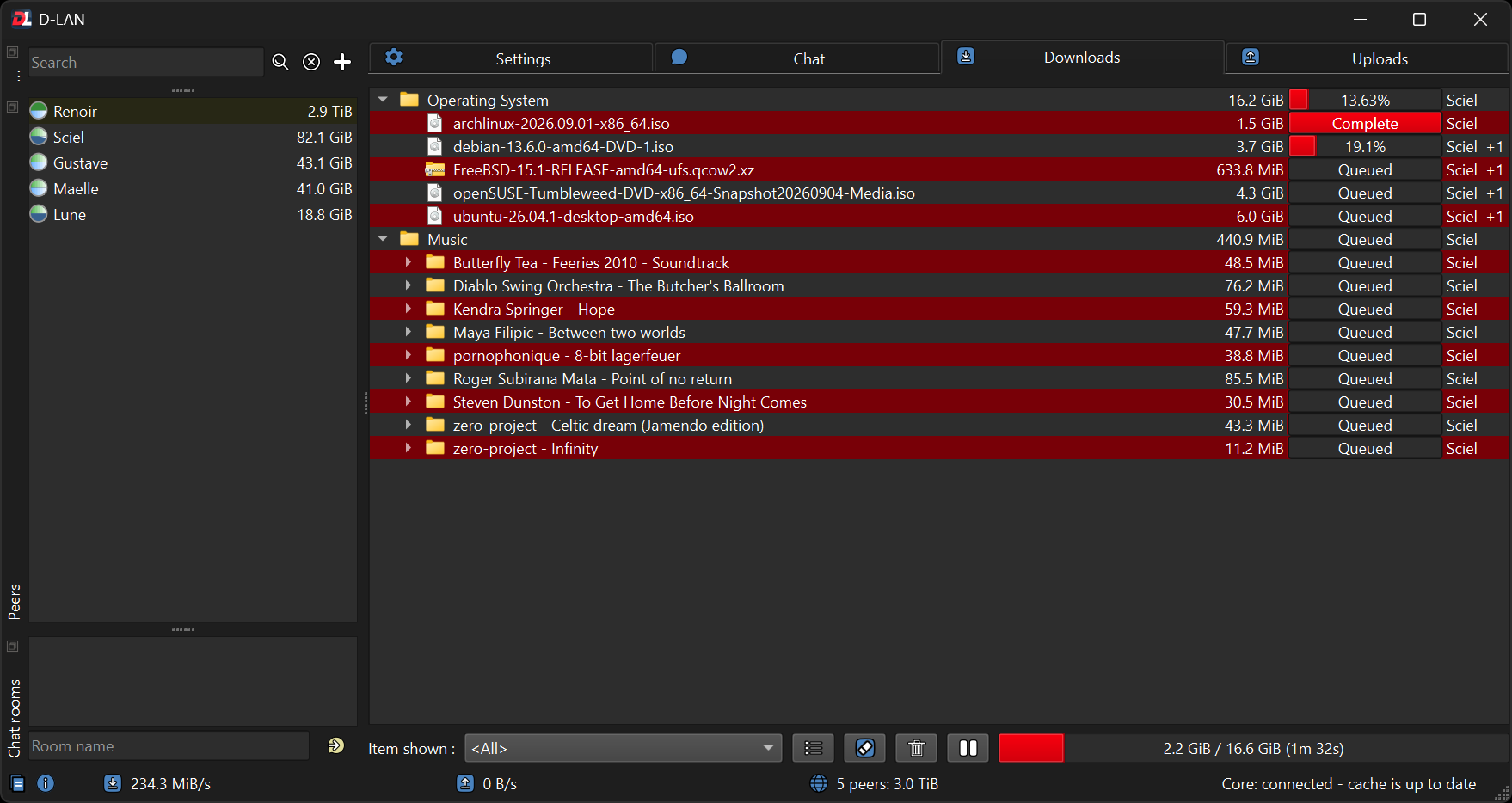Pause all downloads
Image resolution: width=1512 pixels, height=803 pixels.
pyautogui.click(x=968, y=748)
